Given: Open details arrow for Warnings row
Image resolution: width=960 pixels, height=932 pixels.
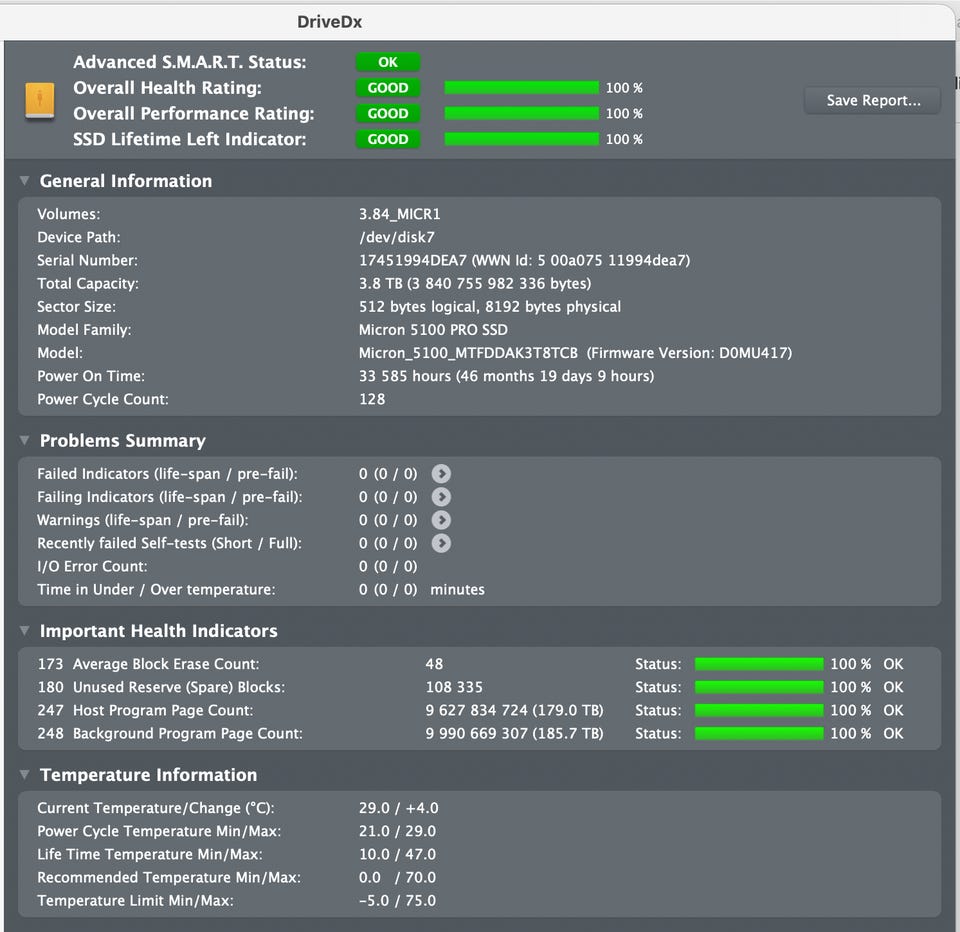Looking at the screenshot, I should [x=441, y=520].
